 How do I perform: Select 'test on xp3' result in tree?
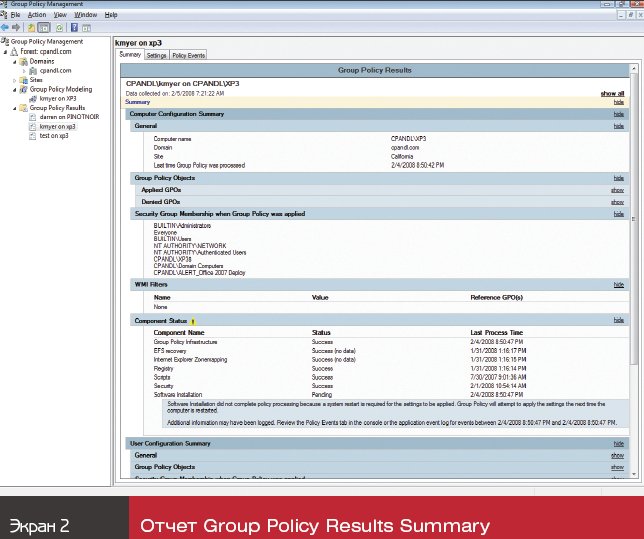pyautogui.click(x=56, y=135)
